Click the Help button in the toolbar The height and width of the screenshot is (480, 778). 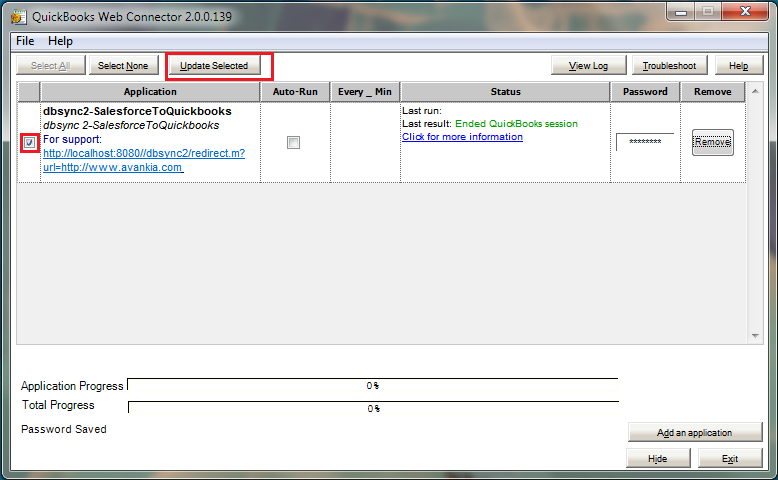738,66
